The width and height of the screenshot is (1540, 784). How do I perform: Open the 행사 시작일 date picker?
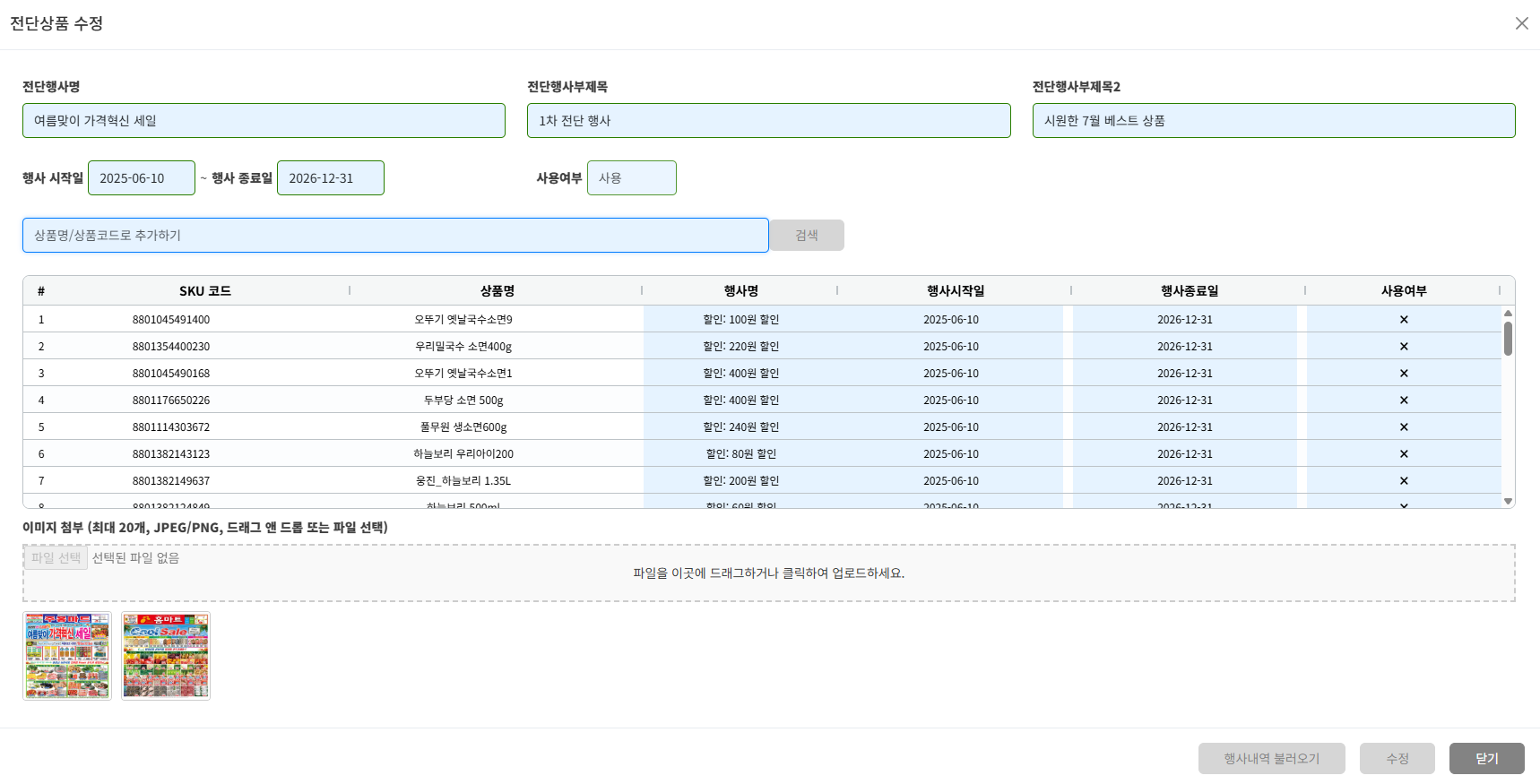coord(141,178)
